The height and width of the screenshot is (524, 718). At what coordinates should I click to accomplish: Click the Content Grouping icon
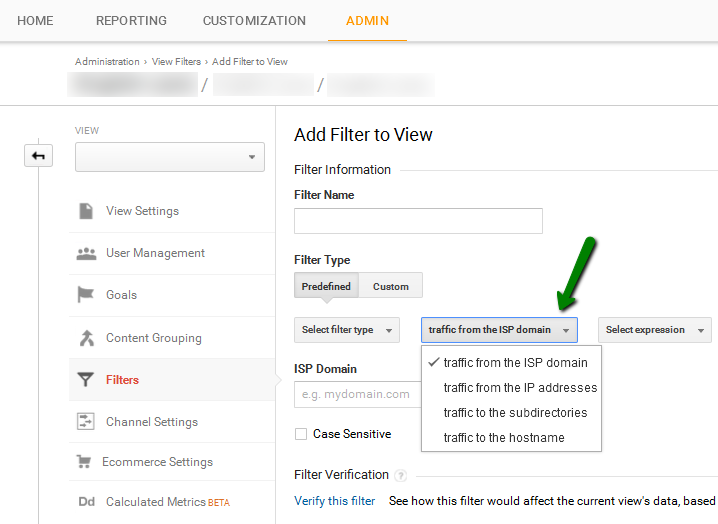pos(87,338)
